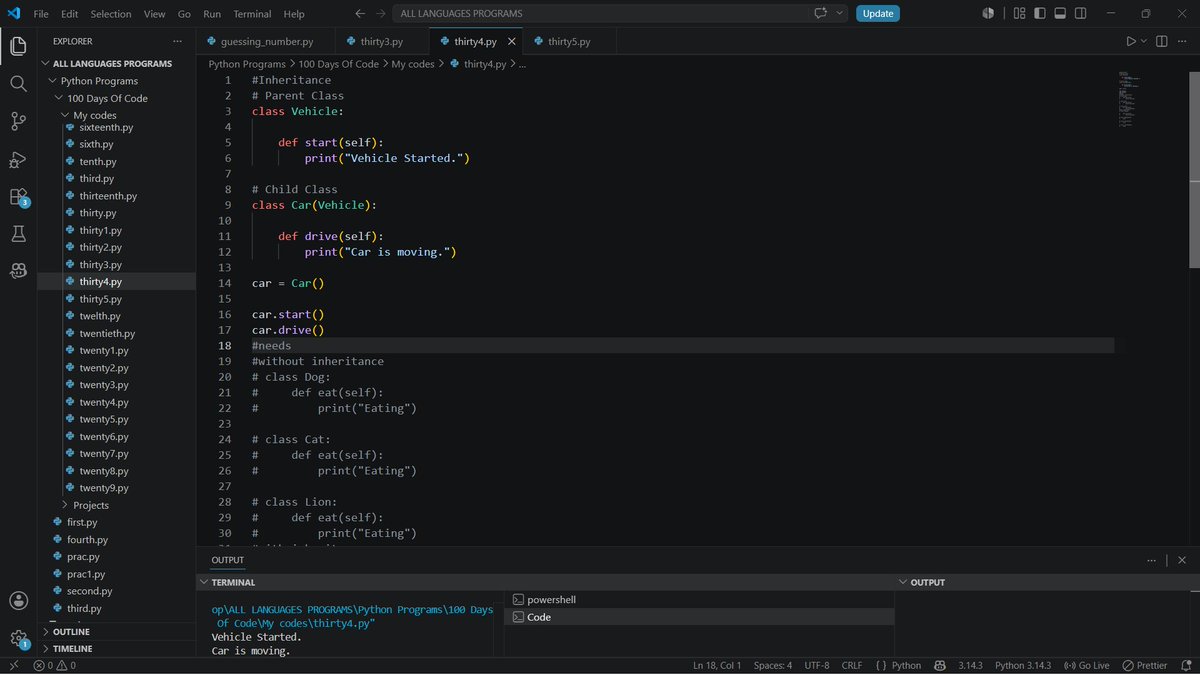Switch to thirty3.py tab
Image resolution: width=1200 pixels, height=675 pixels.
382,42
